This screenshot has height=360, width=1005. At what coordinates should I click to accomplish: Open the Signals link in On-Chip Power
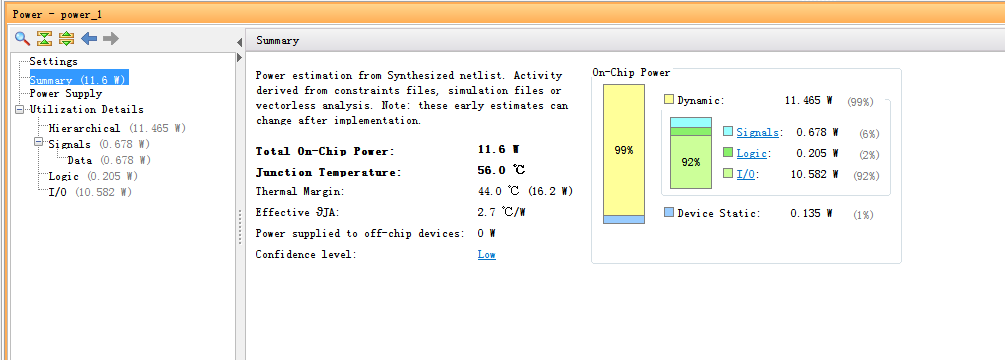[758, 133]
